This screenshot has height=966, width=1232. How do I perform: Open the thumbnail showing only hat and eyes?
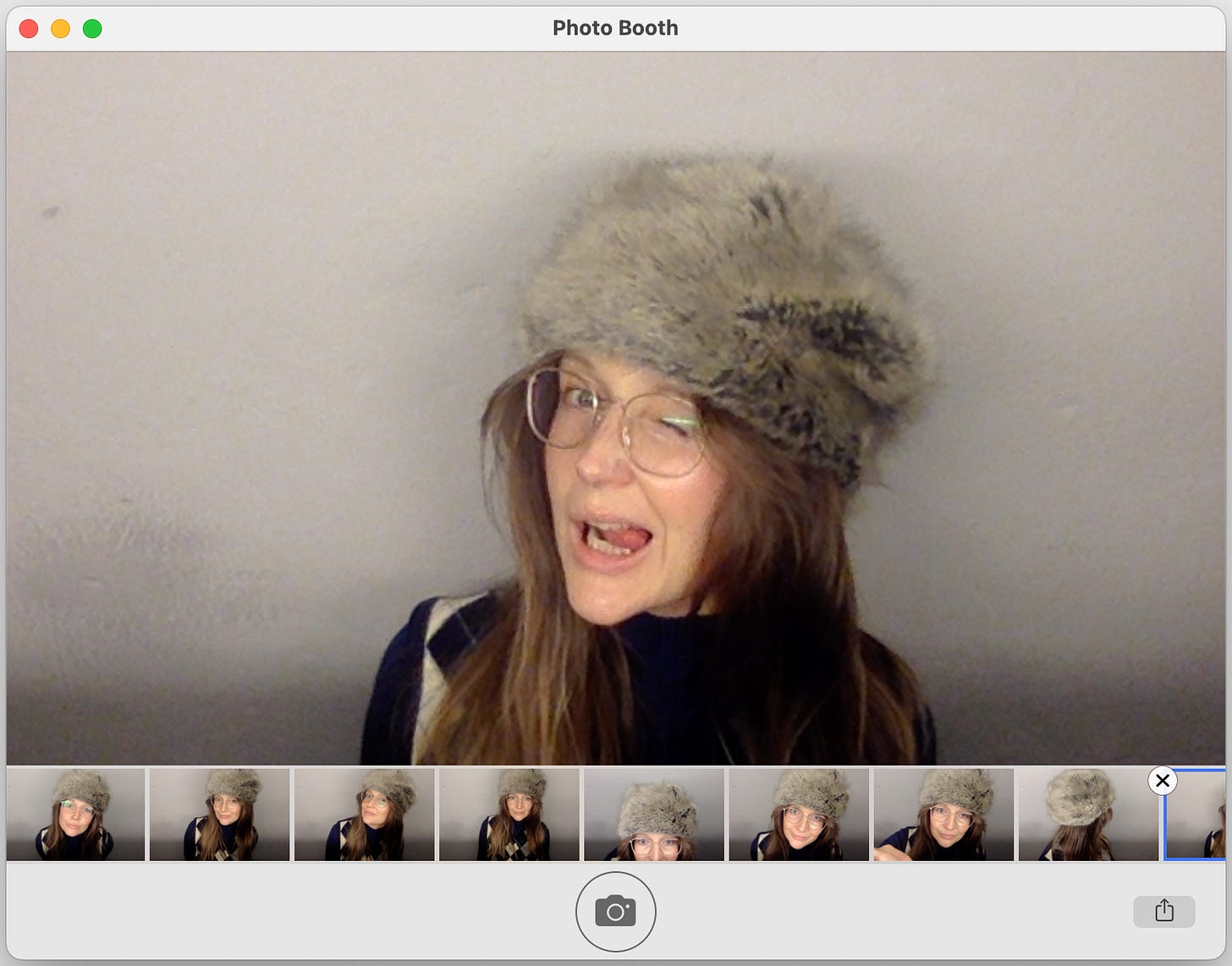pyautogui.click(x=654, y=815)
